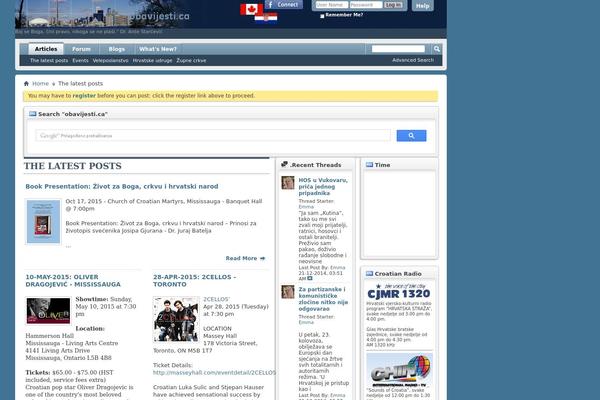Select the Articles tab
The width and height of the screenshot is (600, 400).
click(x=46, y=49)
